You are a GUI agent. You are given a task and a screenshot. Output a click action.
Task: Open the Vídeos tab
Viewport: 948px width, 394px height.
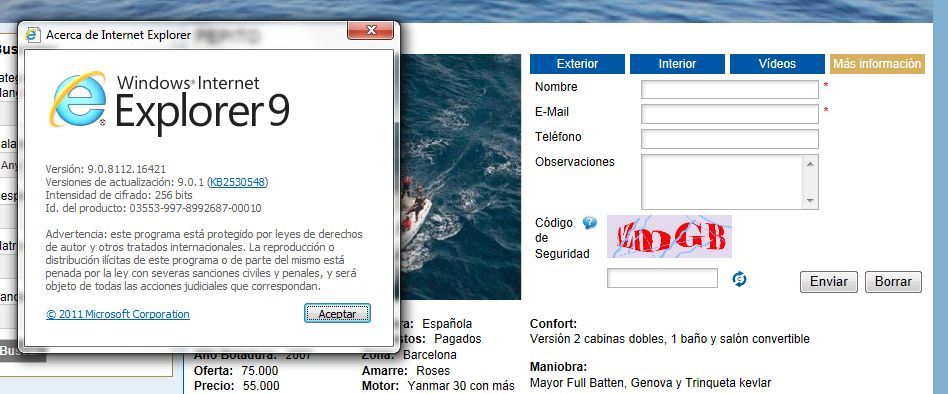(x=777, y=63)
